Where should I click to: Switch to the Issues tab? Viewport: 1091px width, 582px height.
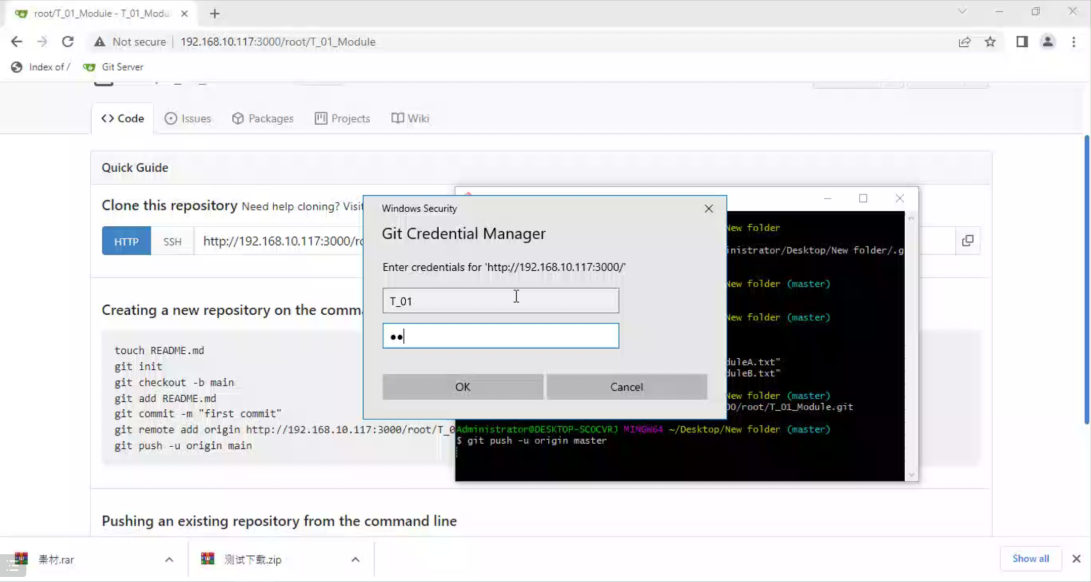187,118
